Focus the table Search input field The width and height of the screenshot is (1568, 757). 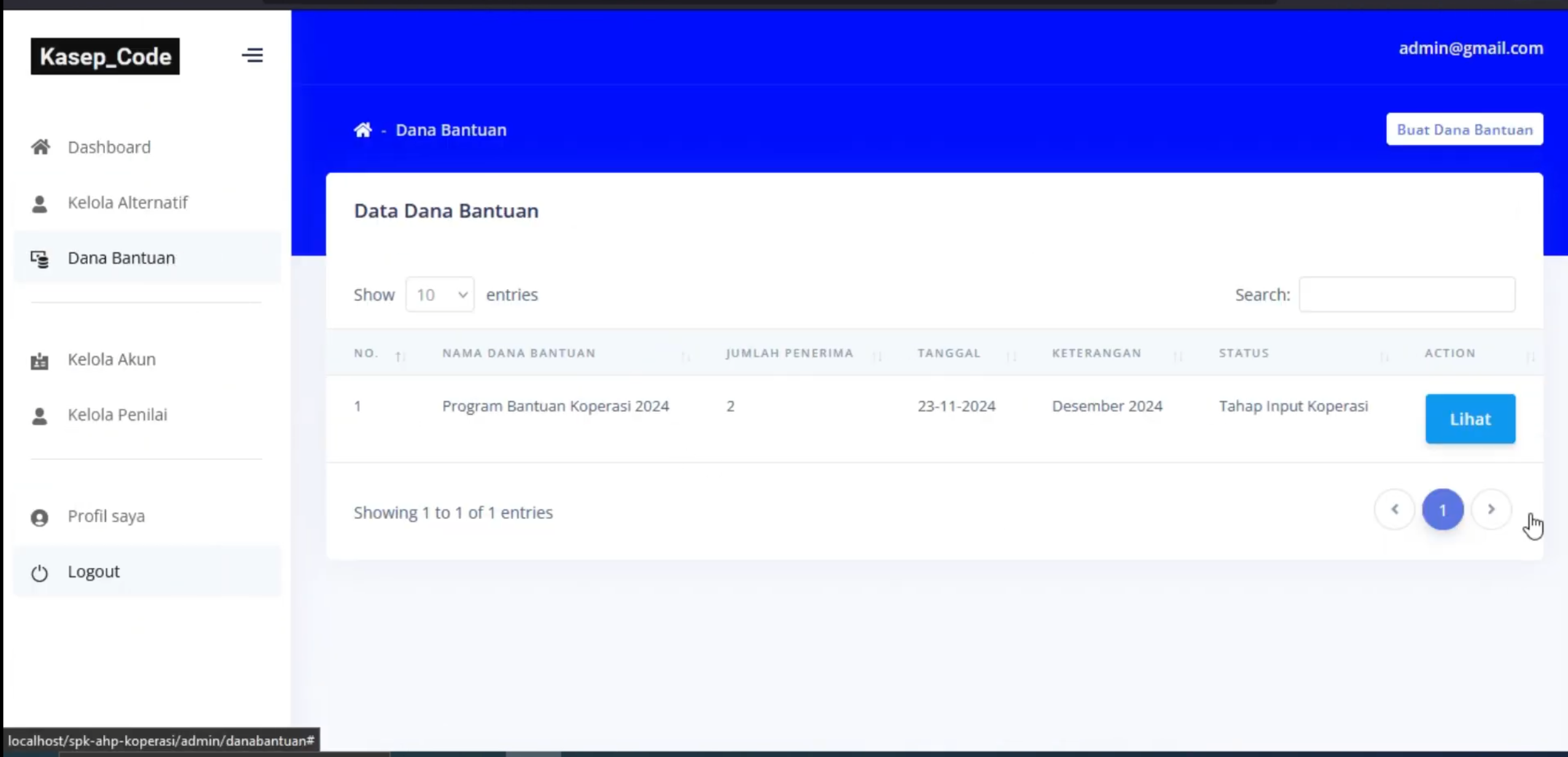(x=1406, y=295)
